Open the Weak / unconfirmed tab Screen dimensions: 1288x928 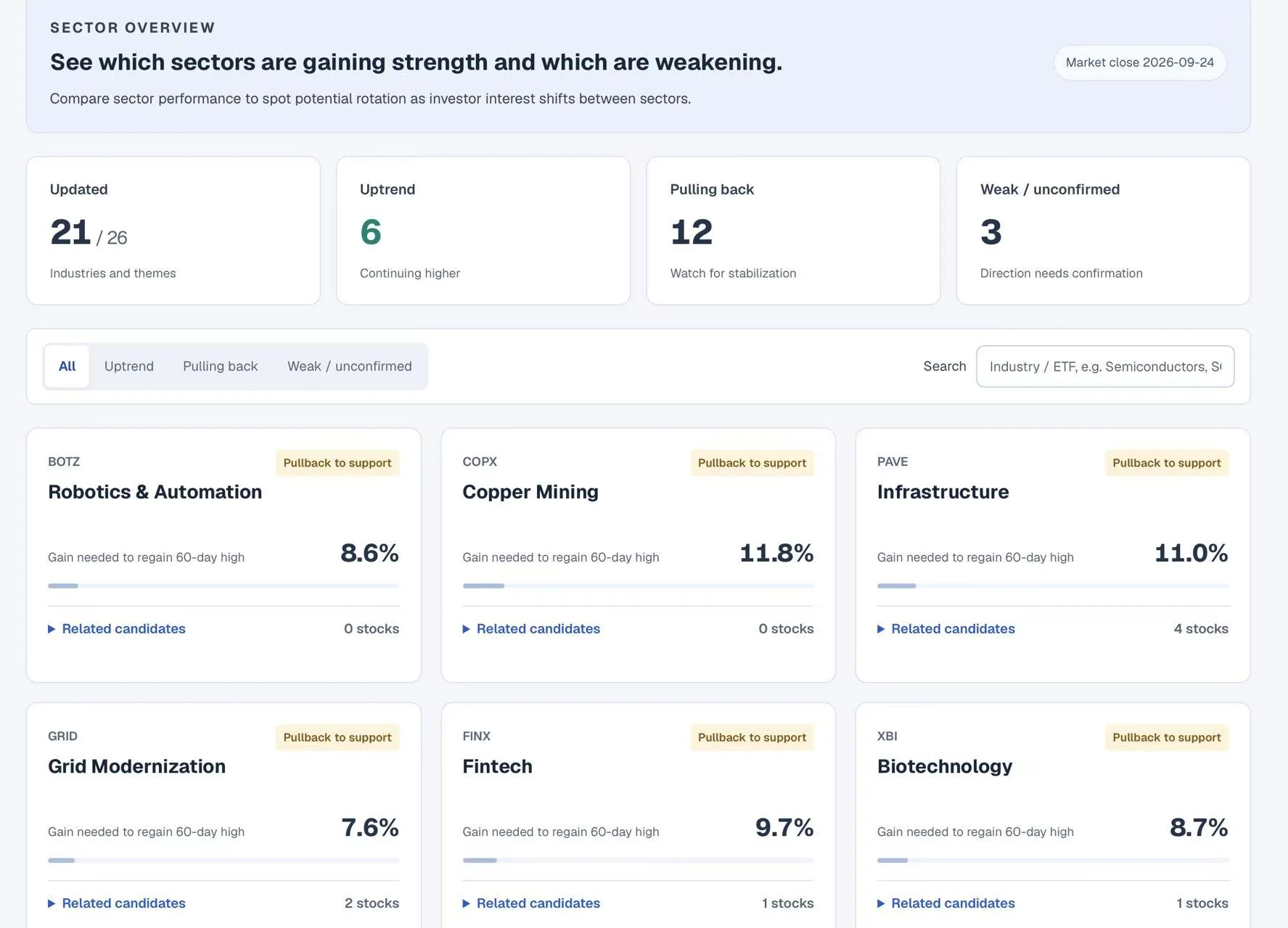pyautogui.click(x=350, y=366)
